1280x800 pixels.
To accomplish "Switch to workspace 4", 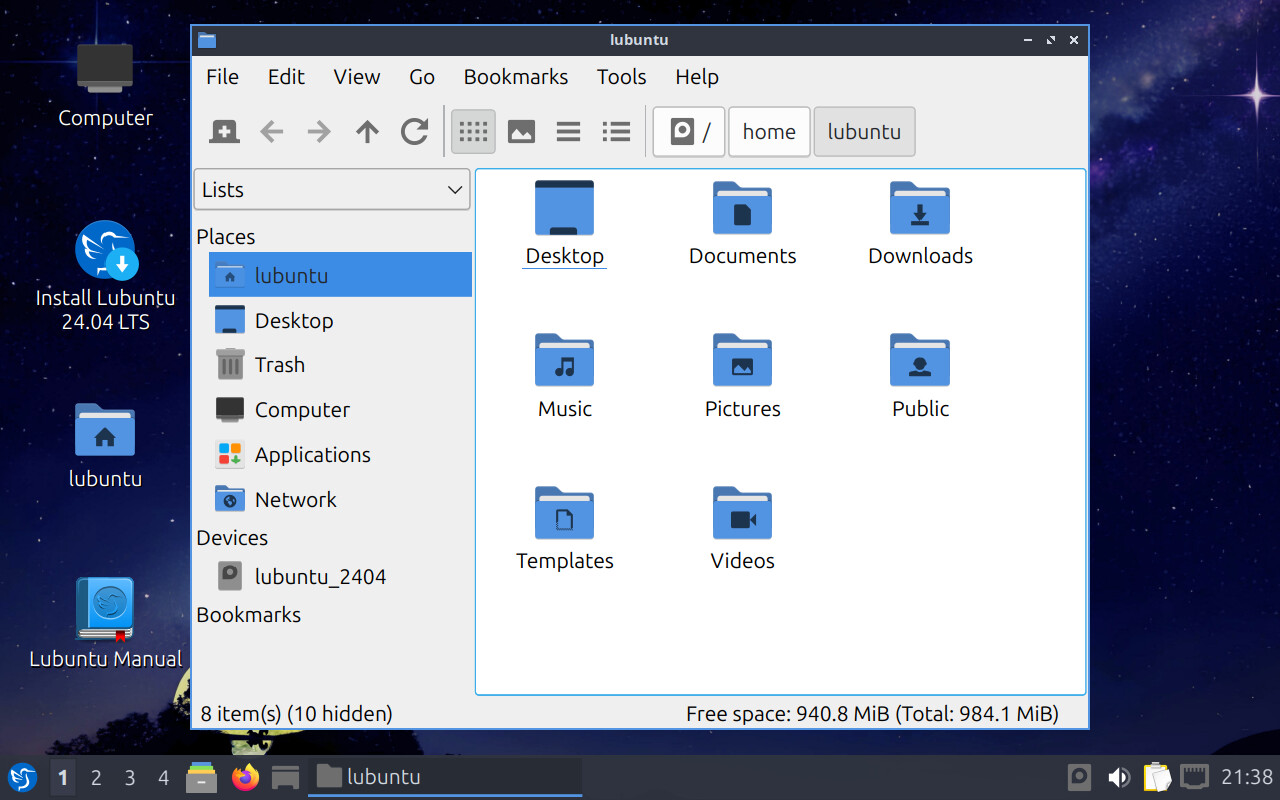I will (x=163, y=777).
